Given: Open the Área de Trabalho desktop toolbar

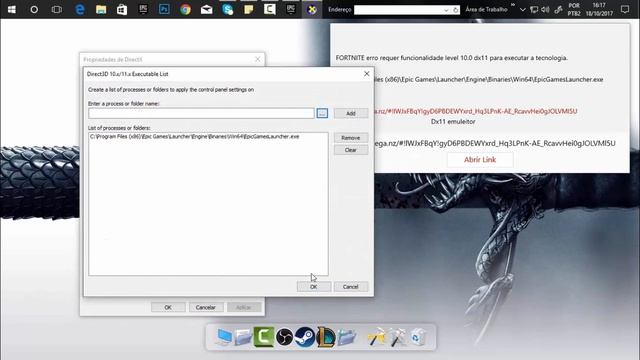Looking at the screenshot, I should click(x=486, y=9).
